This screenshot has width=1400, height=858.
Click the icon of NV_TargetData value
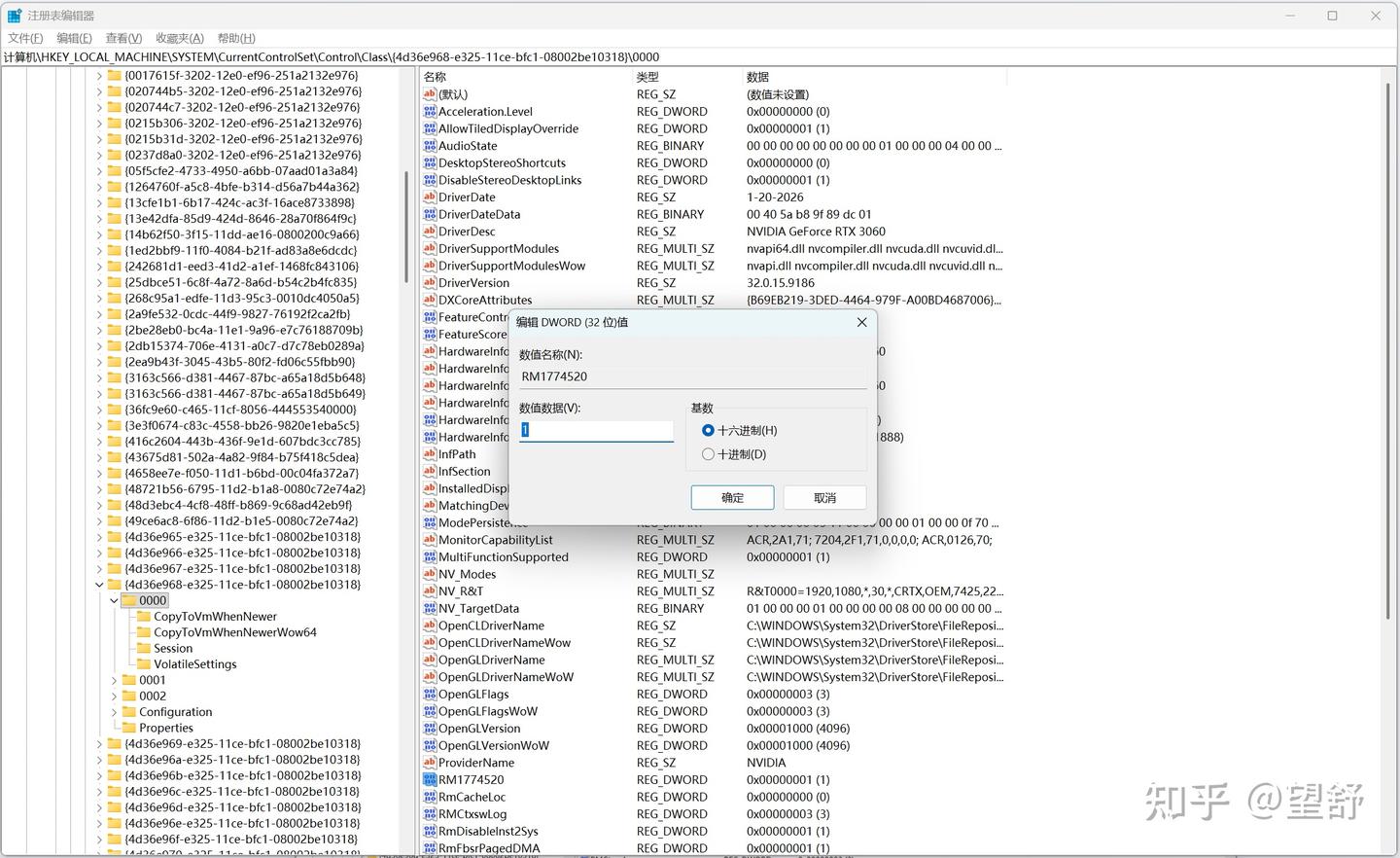[x=430, y=609]
